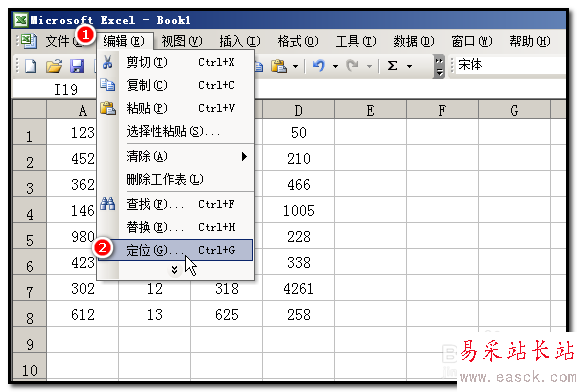Click the Select All corner button
Screen dimensions: 577x392
click(x=29, y=109)
